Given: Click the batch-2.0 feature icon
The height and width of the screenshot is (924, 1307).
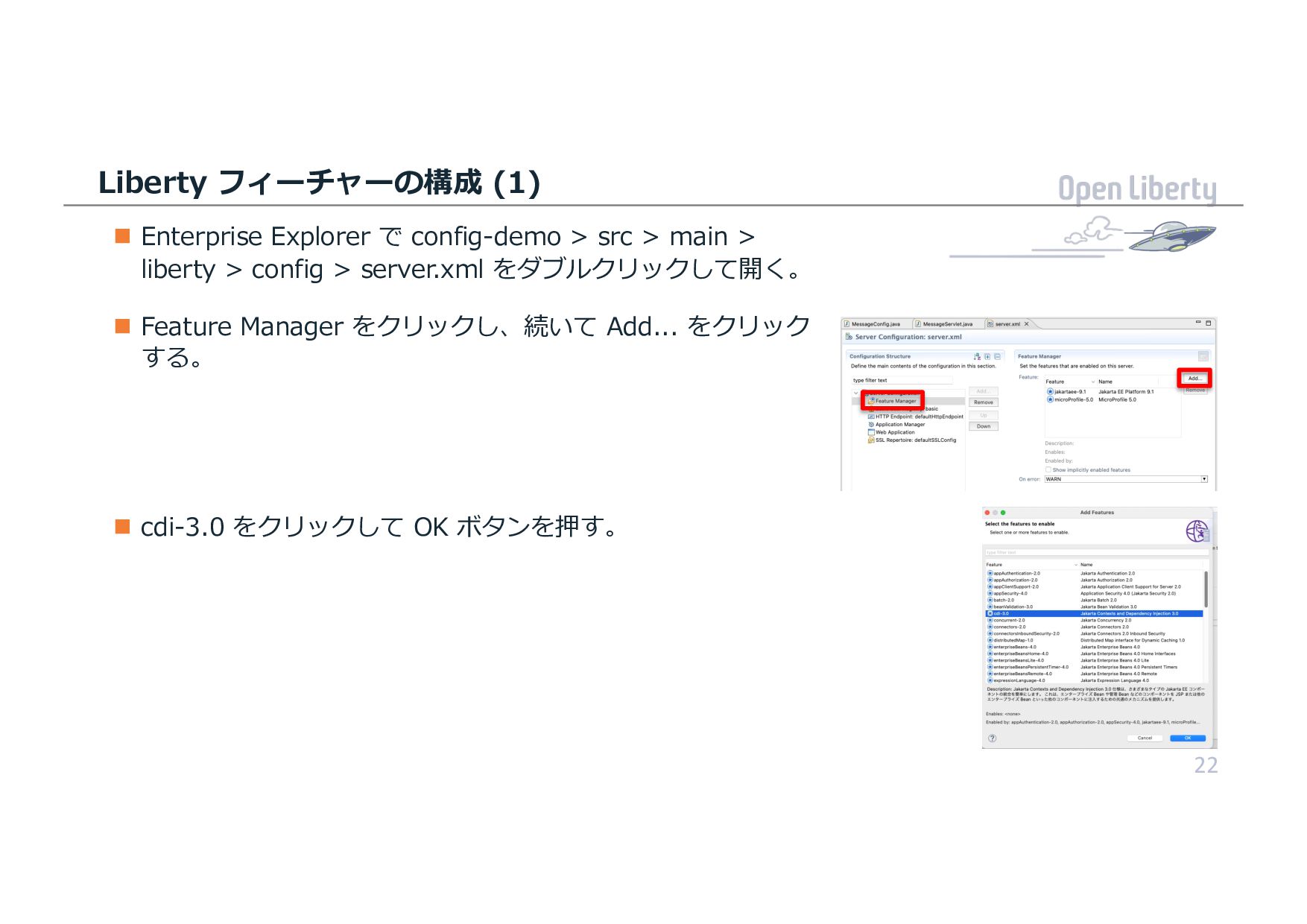Looking at the screenshot, I should (990, 600).
